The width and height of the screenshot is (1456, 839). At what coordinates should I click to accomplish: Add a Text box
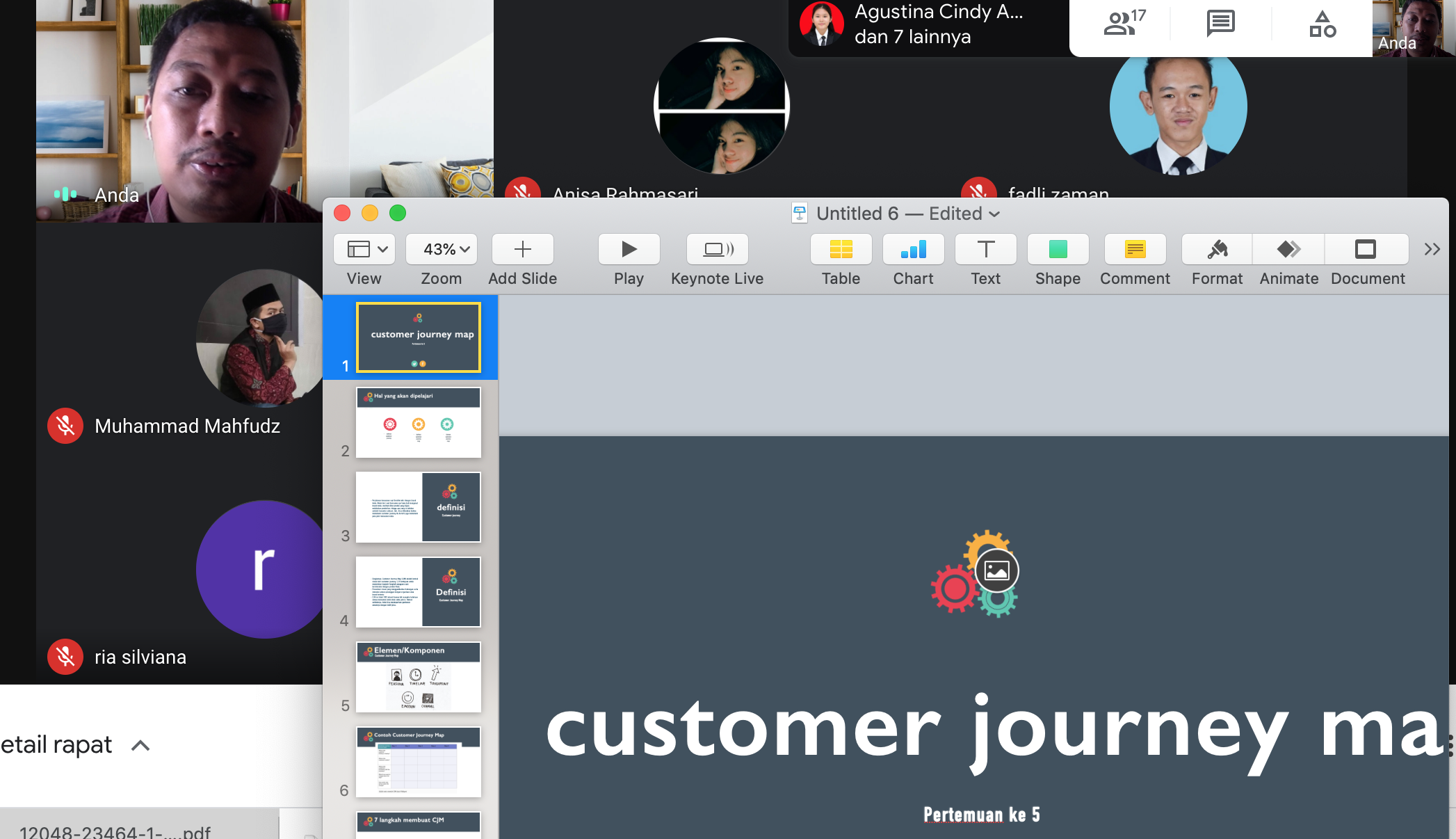point(985,249)
